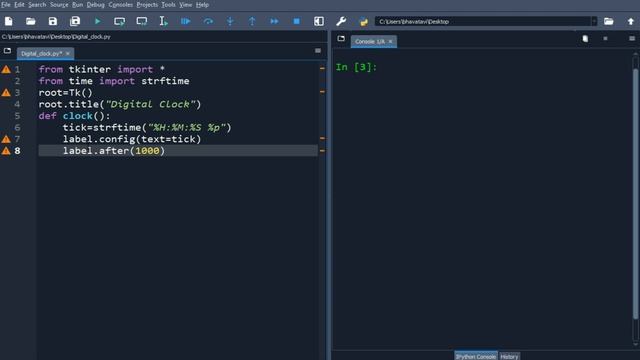Maximize the current pane
640x360 pixels.
click(319, 21)
